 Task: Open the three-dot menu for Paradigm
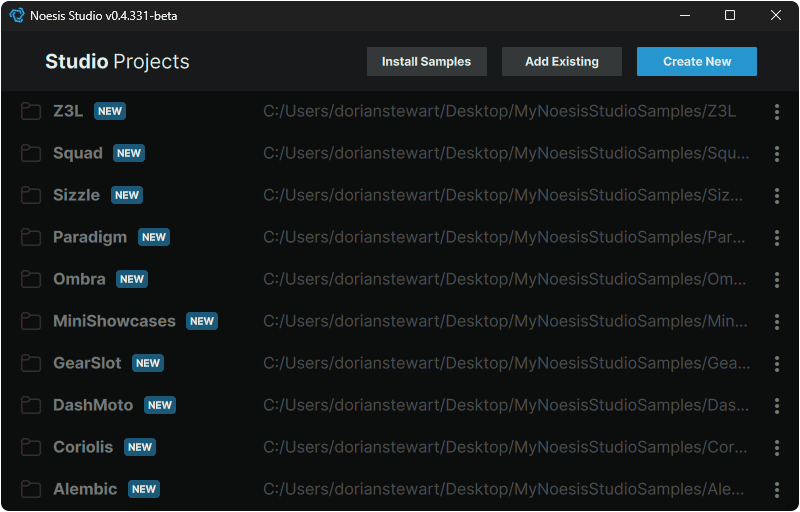point(777,238)
